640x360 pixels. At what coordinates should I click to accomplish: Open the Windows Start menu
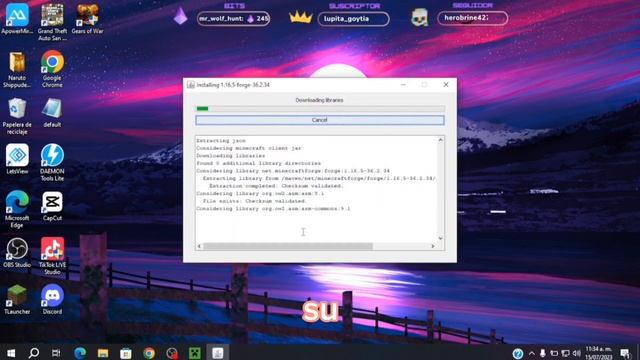coord(11,353)
